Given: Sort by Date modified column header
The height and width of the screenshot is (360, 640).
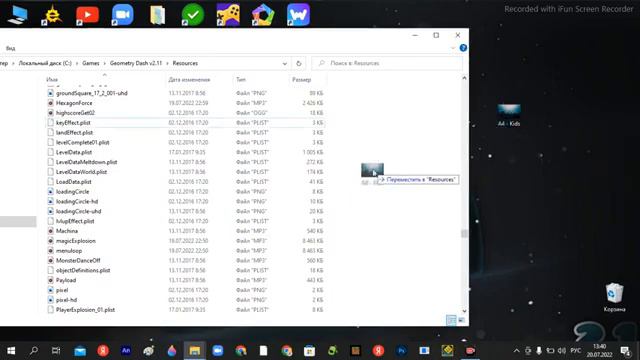Looking at the screenshot, I should click(189, 80).
